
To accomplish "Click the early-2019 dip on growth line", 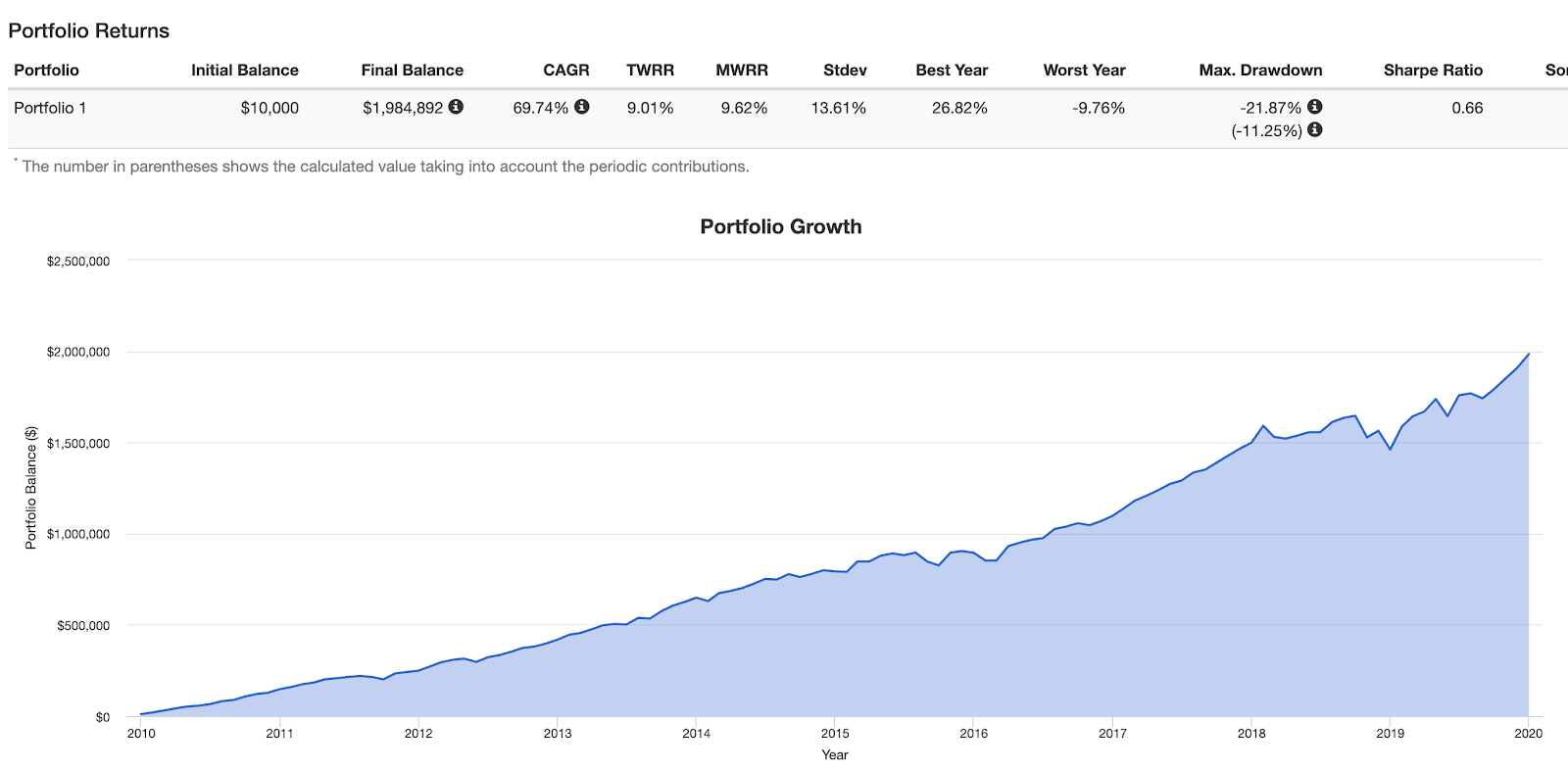I will click(x=1390, y=449).
